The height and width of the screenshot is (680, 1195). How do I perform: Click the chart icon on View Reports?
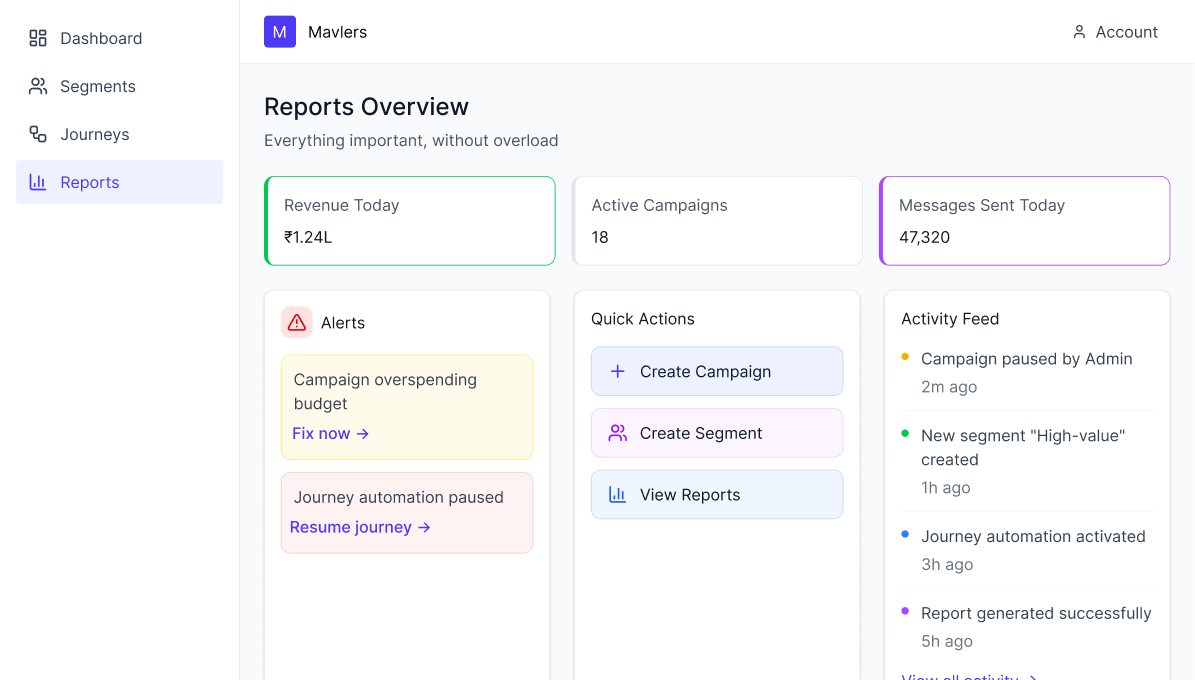617,495
